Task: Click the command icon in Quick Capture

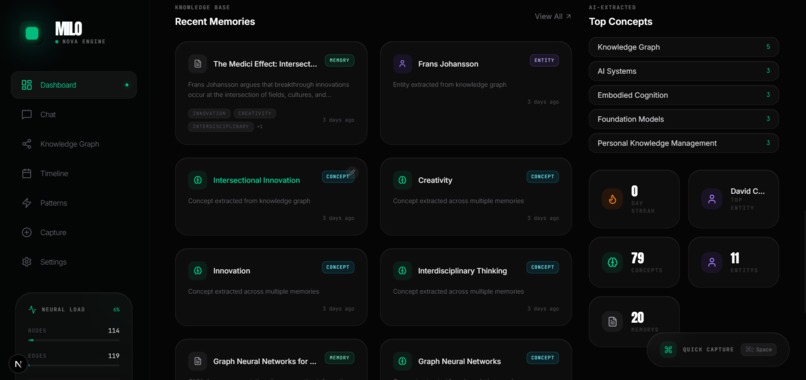Action: click(x=668, y=350)
